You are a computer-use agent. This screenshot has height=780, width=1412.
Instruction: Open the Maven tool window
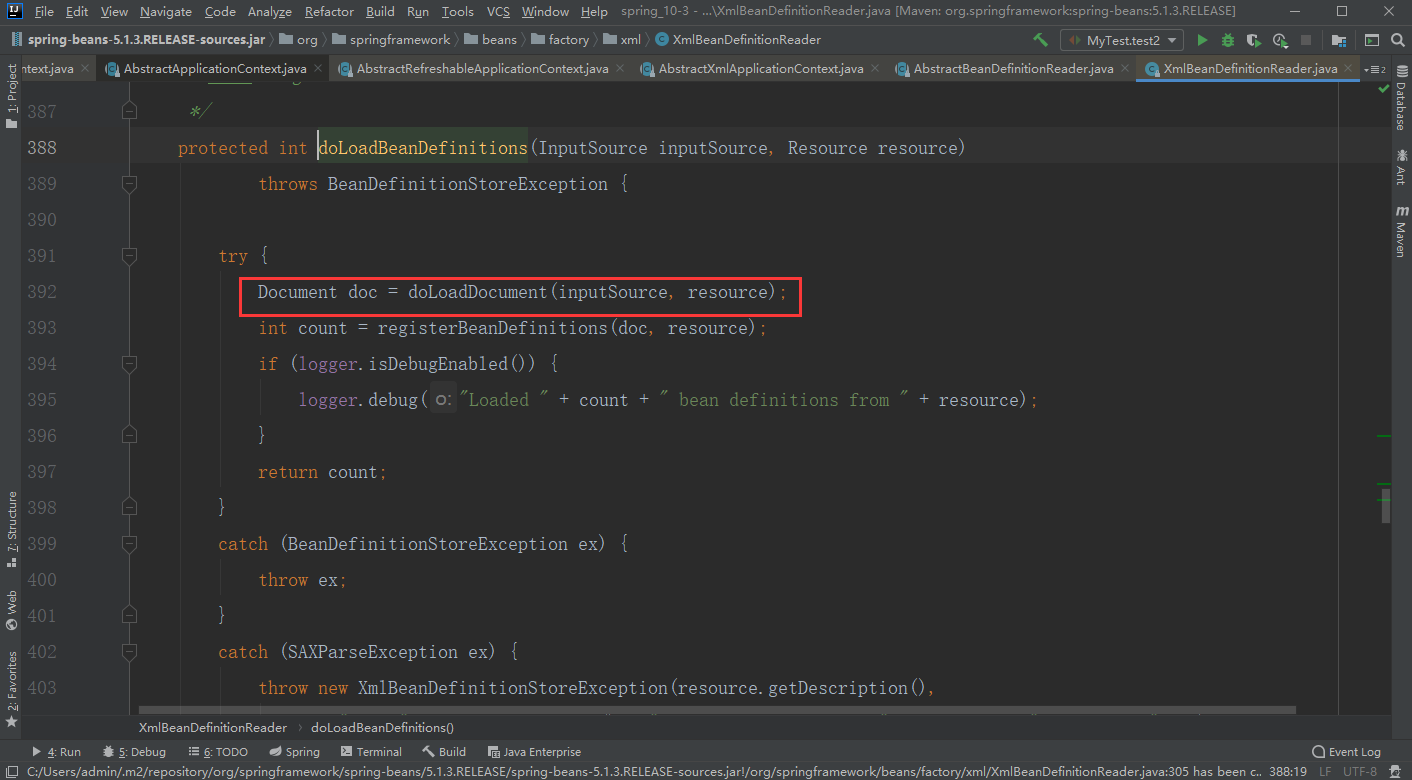tap(1400, 232)
